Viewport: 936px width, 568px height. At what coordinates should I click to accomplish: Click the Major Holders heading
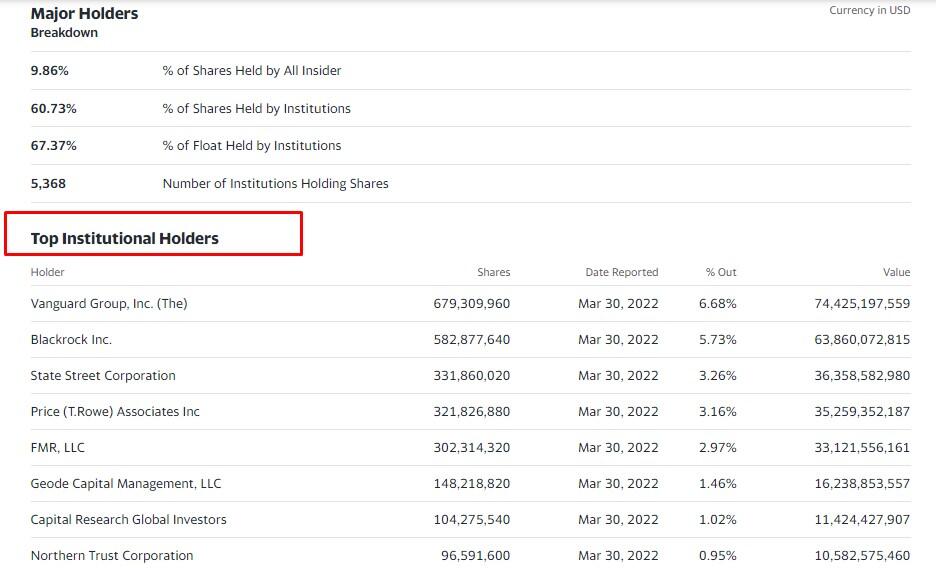[x=84, y=14]
